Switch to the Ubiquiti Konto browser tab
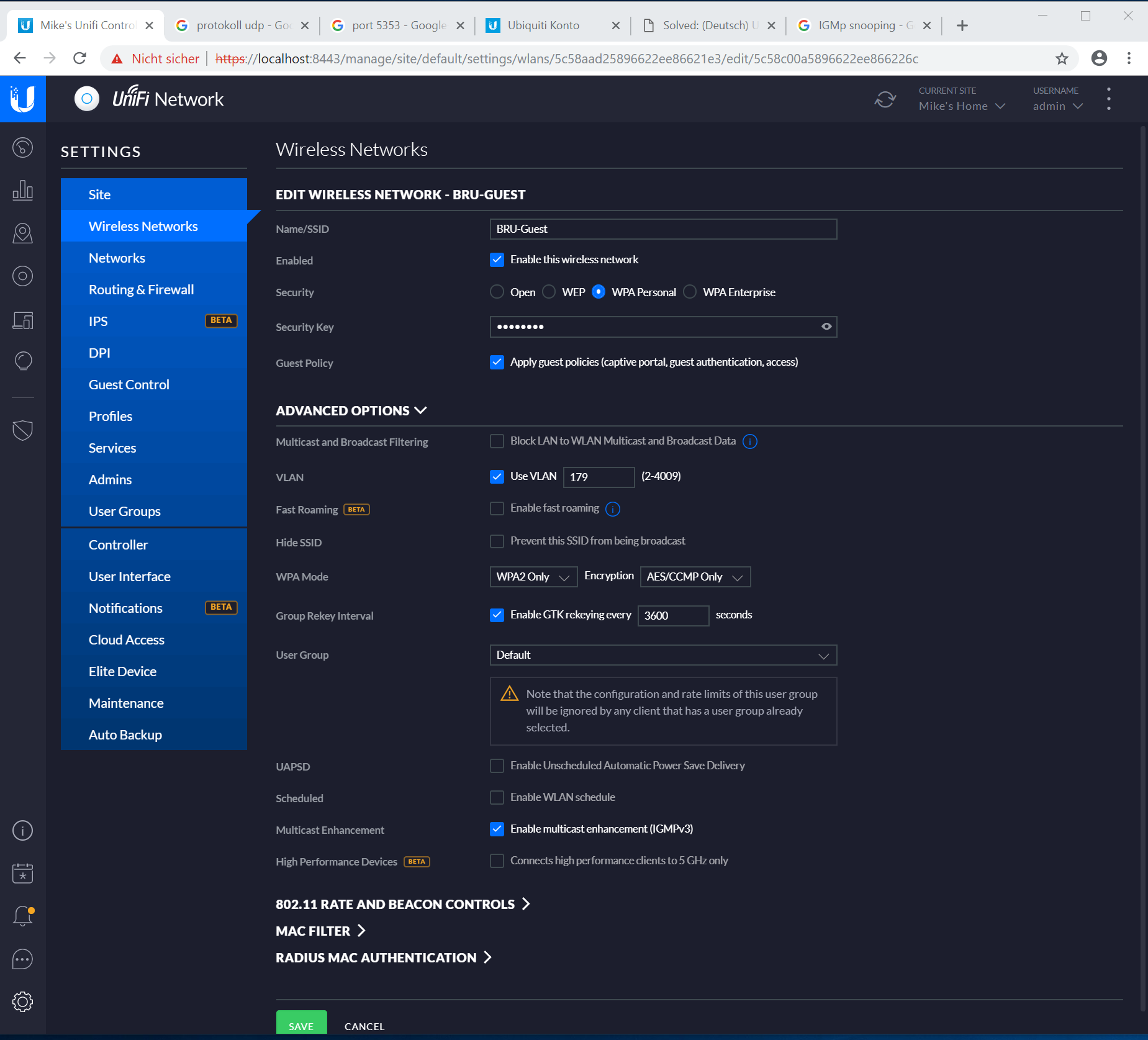The width and height of the screenshot is (1148, 1040). 543,25
